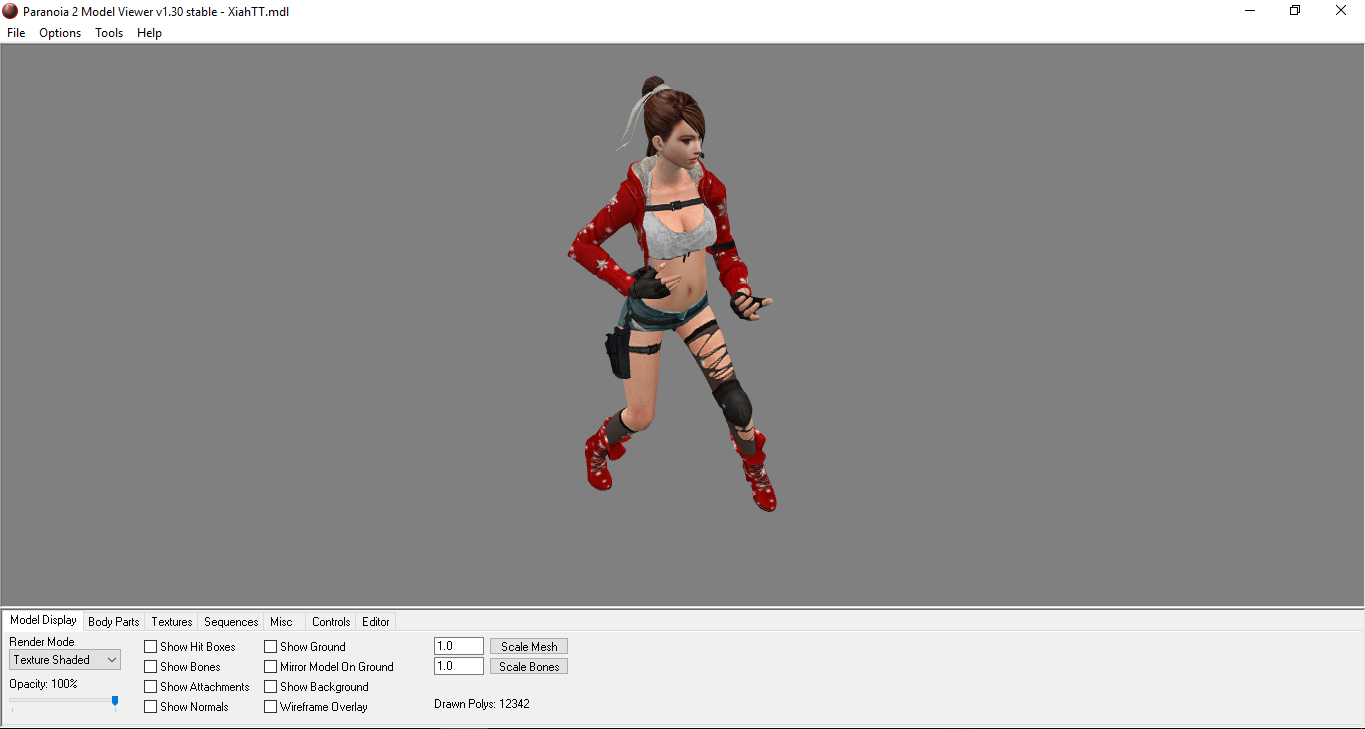1365x729 pixels.
Task: Click the Scale Mesh value field
Action: [459, 646]
